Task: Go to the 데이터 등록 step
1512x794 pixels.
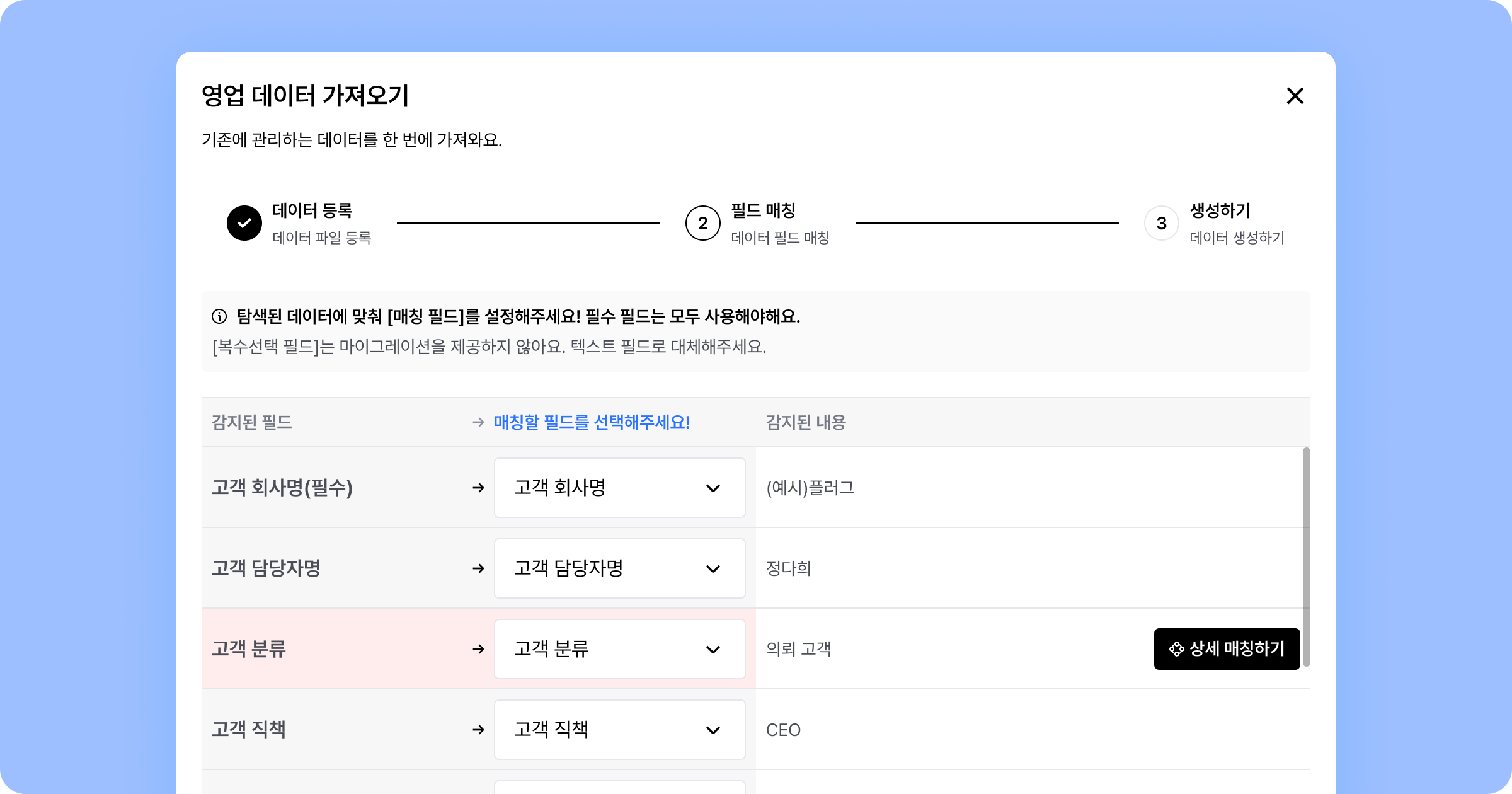Action: 312,210
